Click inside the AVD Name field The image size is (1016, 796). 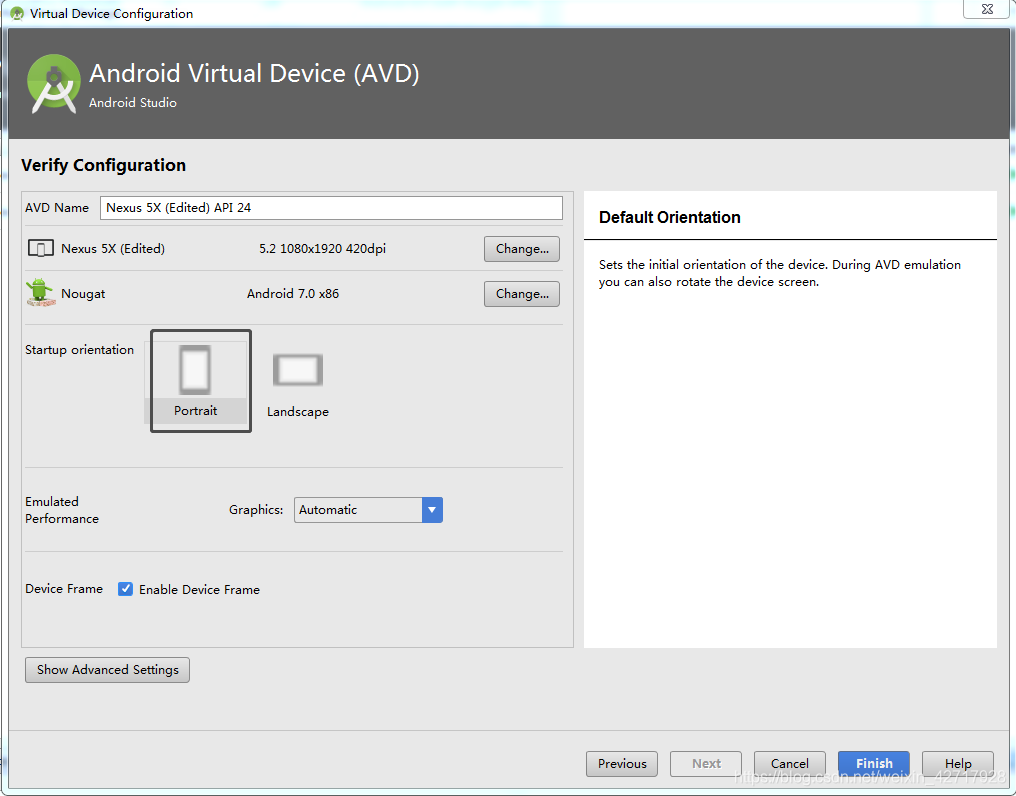click(331, 208)
